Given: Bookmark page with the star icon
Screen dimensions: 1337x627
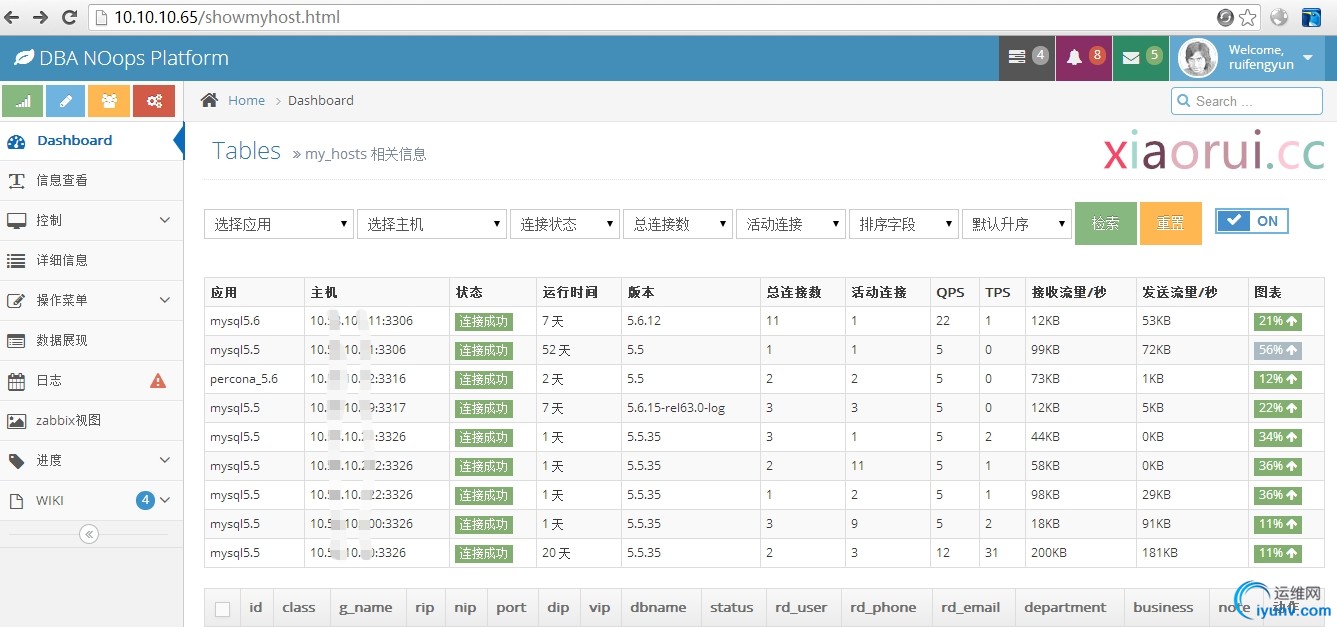Looking at the screenshot, I should (1248, 17).
